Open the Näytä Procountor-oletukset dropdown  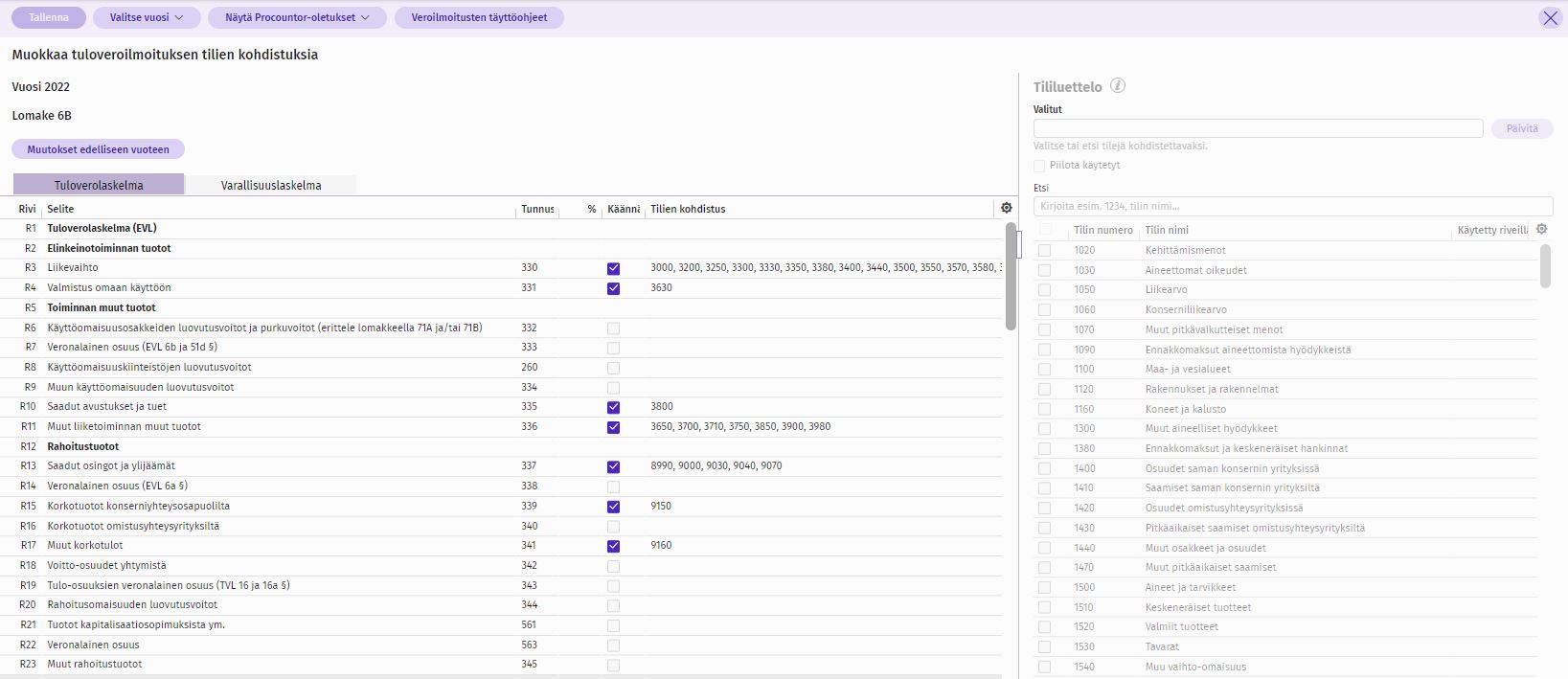[297, 17]
